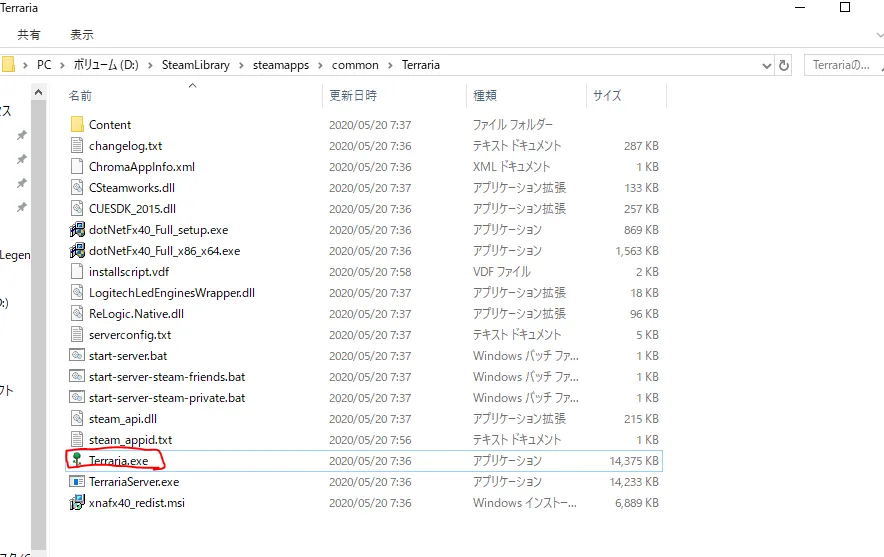Click the dotNetFx40_Full_setup.exe installer icon
This screenshot has height=557, width=884.
click(77, 229)
